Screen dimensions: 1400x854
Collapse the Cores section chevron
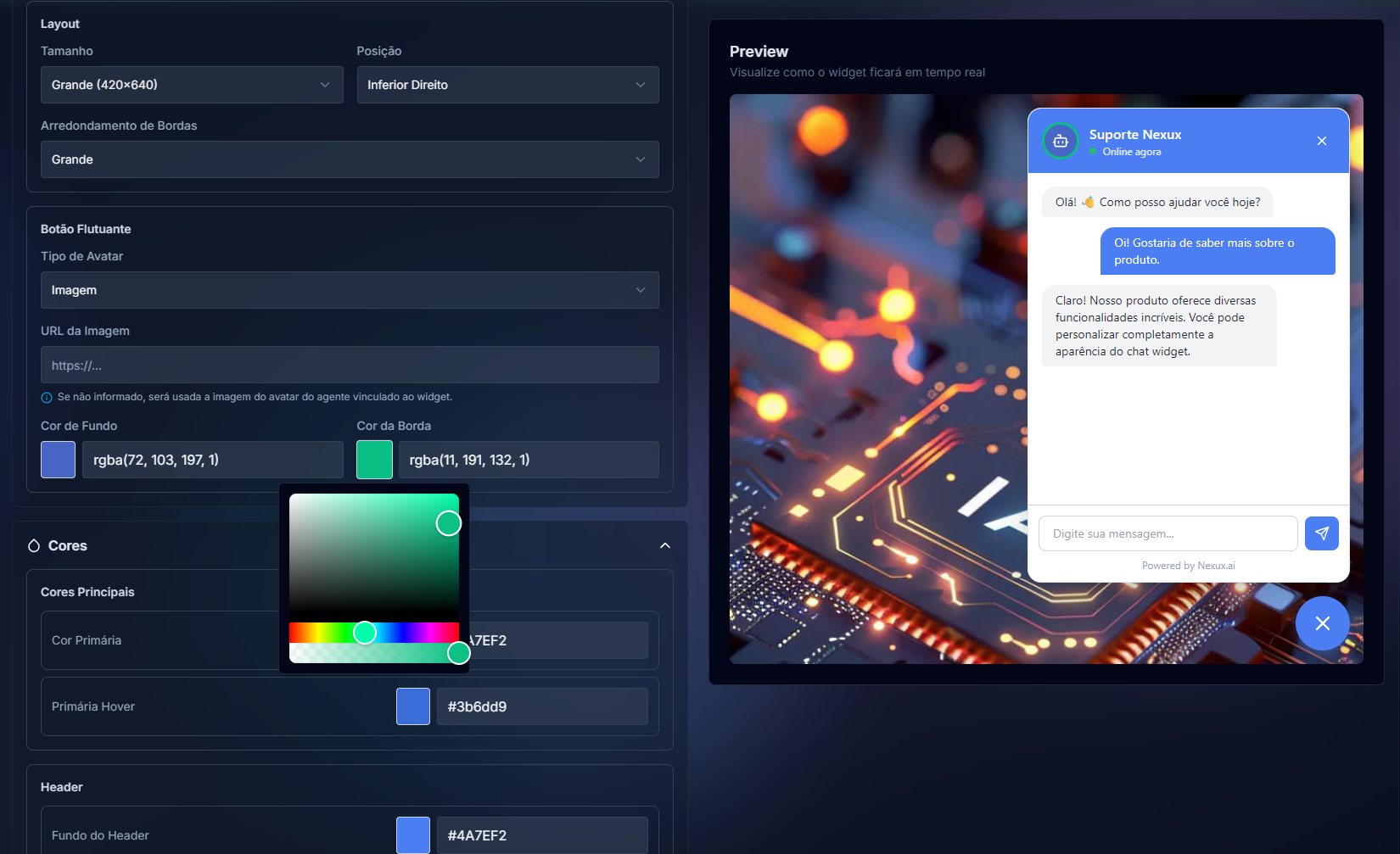[x=665, y=545]
